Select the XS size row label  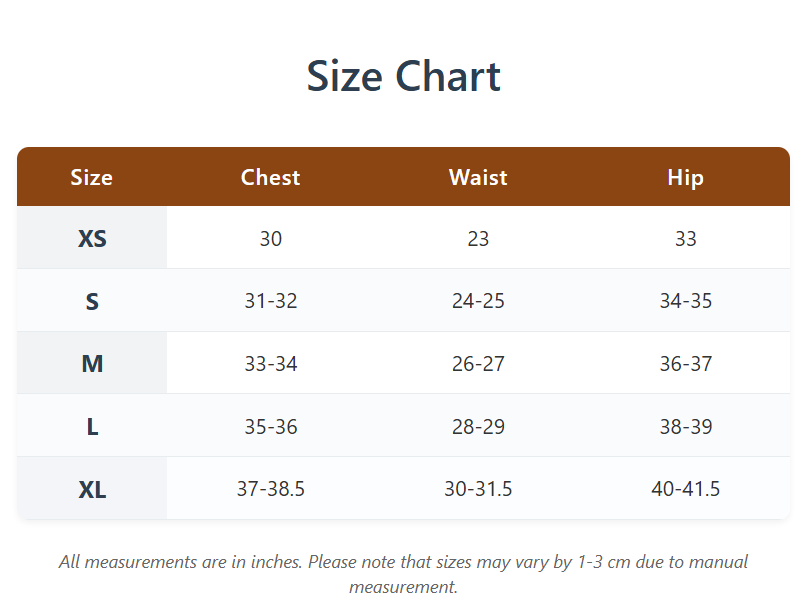[92, 239]
